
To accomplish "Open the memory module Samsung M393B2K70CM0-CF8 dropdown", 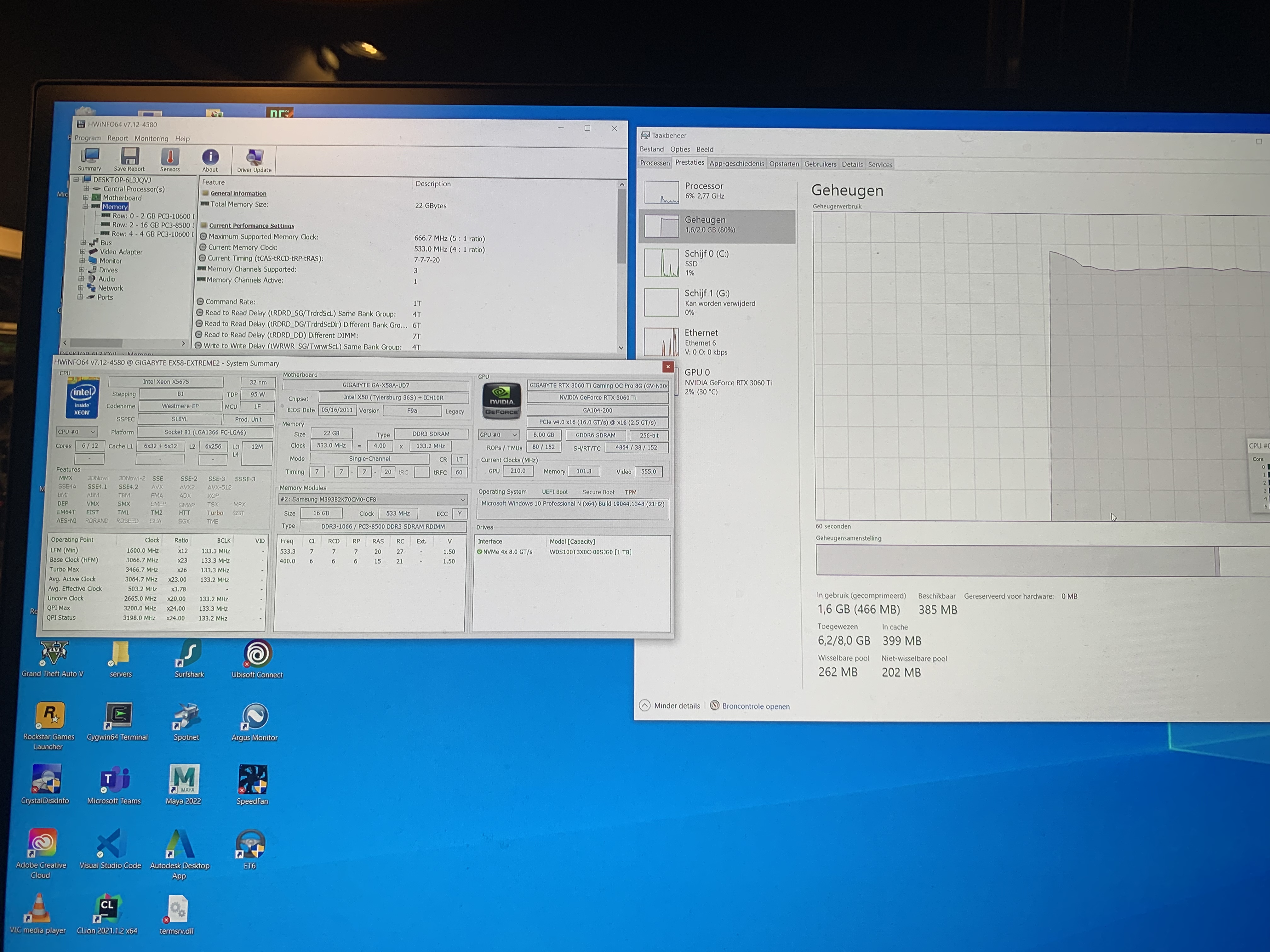I will pos(373,499).
